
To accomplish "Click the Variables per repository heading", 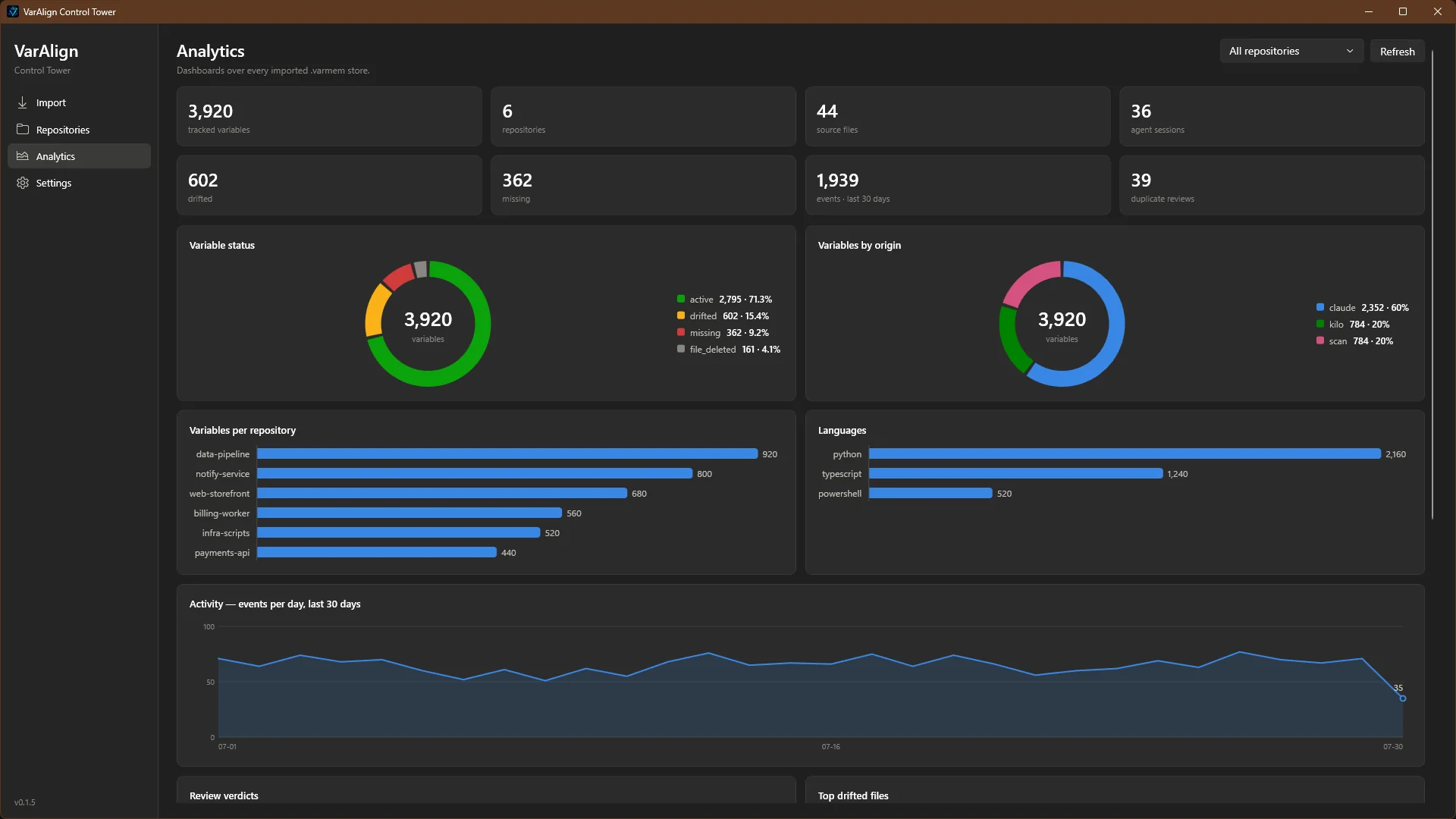I will [243, 430].
